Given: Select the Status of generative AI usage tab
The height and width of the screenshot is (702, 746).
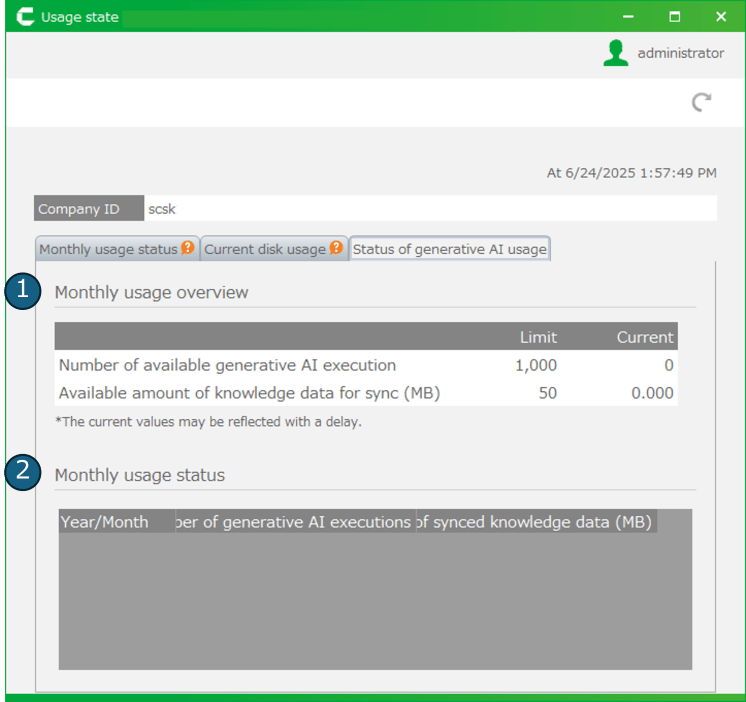Looking at the screenshot, I should click(449, 249).
